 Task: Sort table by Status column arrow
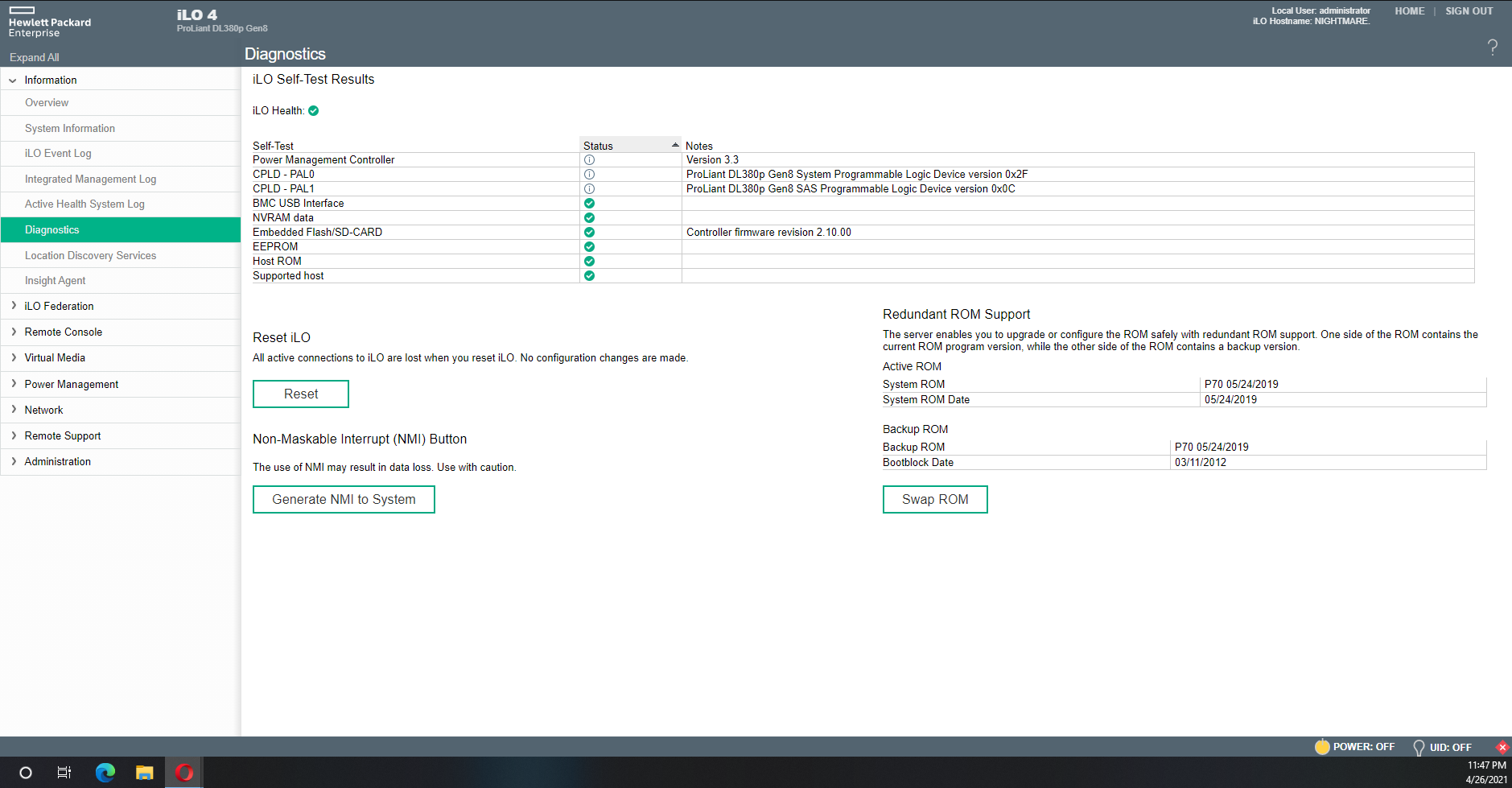click(675, 145)
